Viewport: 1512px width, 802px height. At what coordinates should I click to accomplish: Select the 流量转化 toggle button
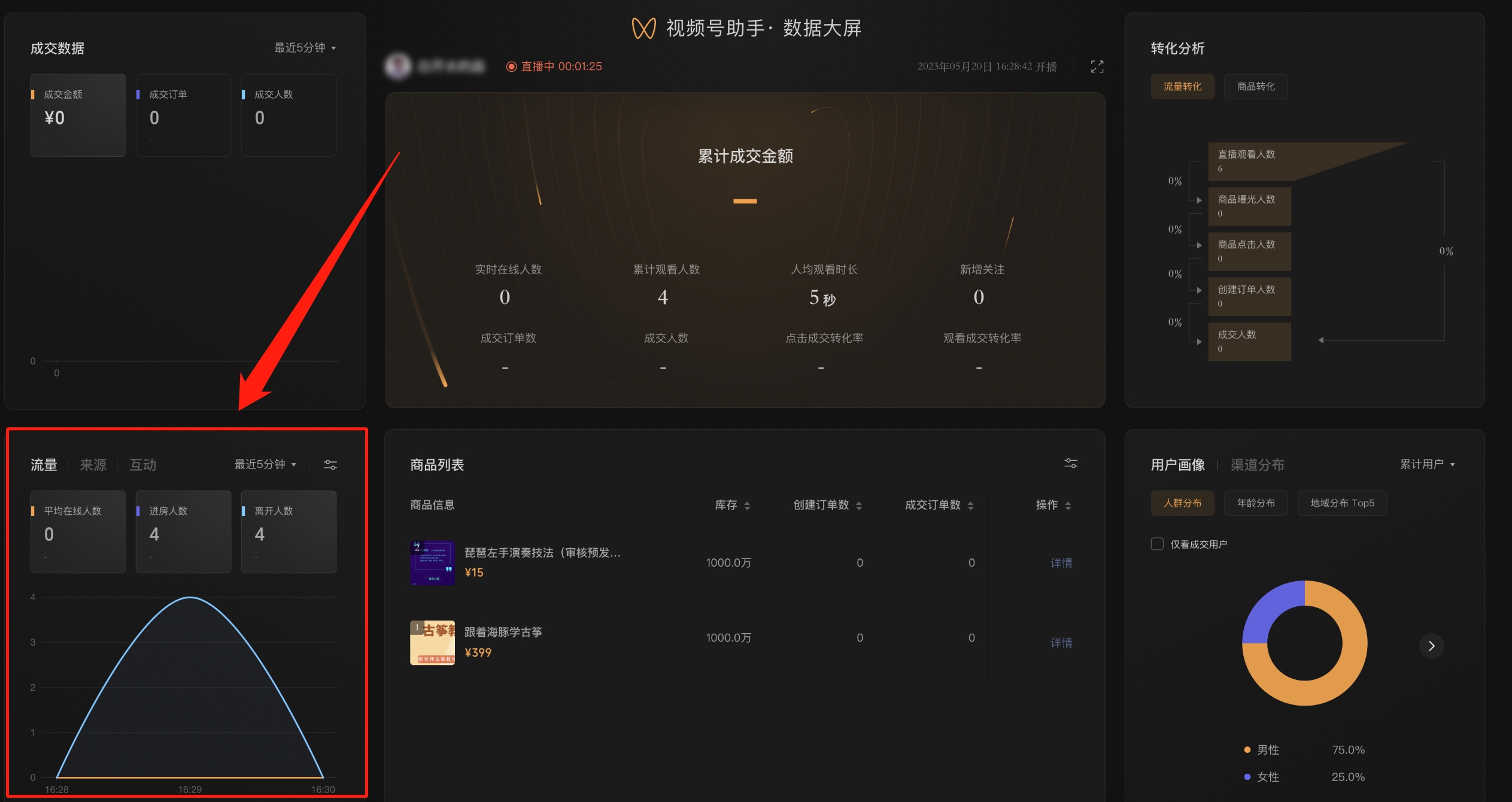1182,87
